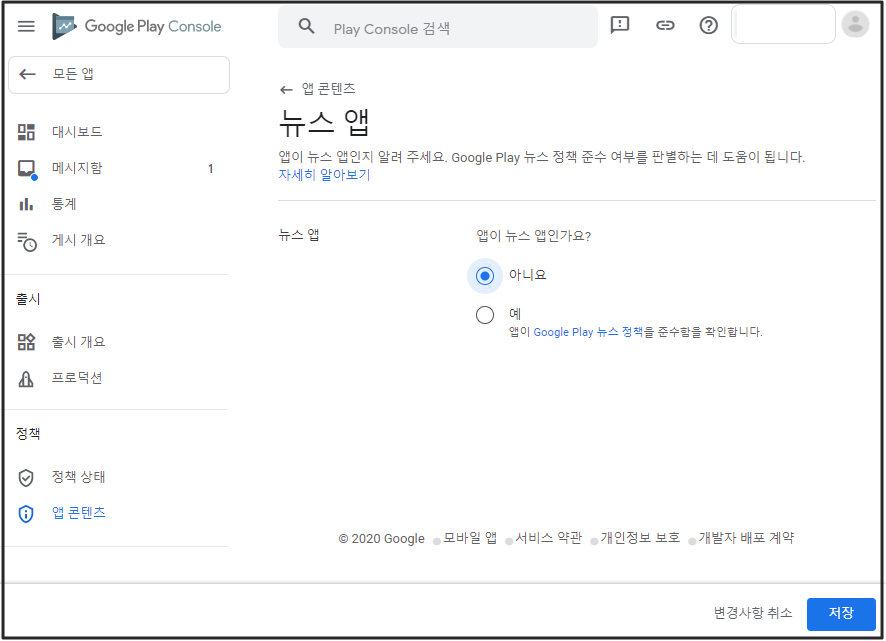Open the help question mark icon

pyautogui.click(x=709, y=26)
